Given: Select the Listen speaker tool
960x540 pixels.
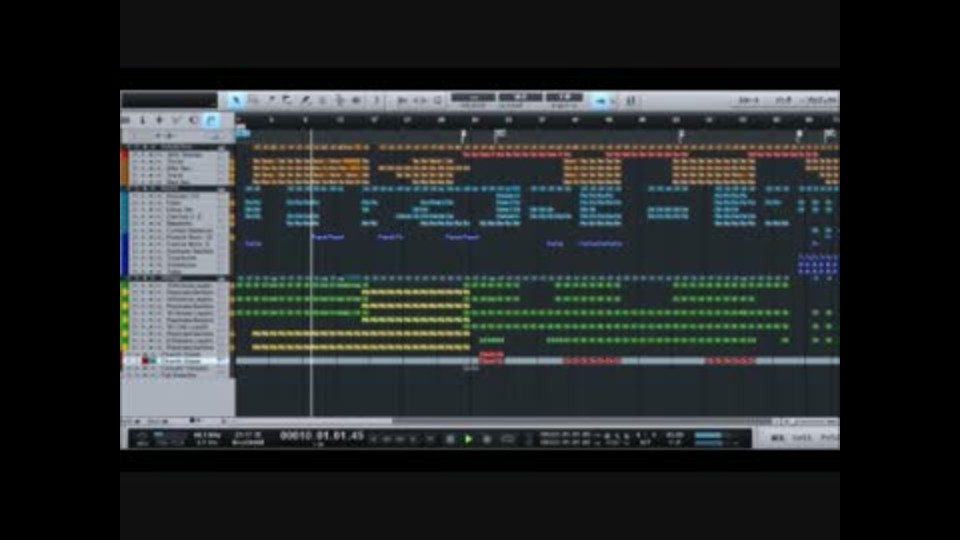Looking at the screenshot, I should tap(356, 100).
